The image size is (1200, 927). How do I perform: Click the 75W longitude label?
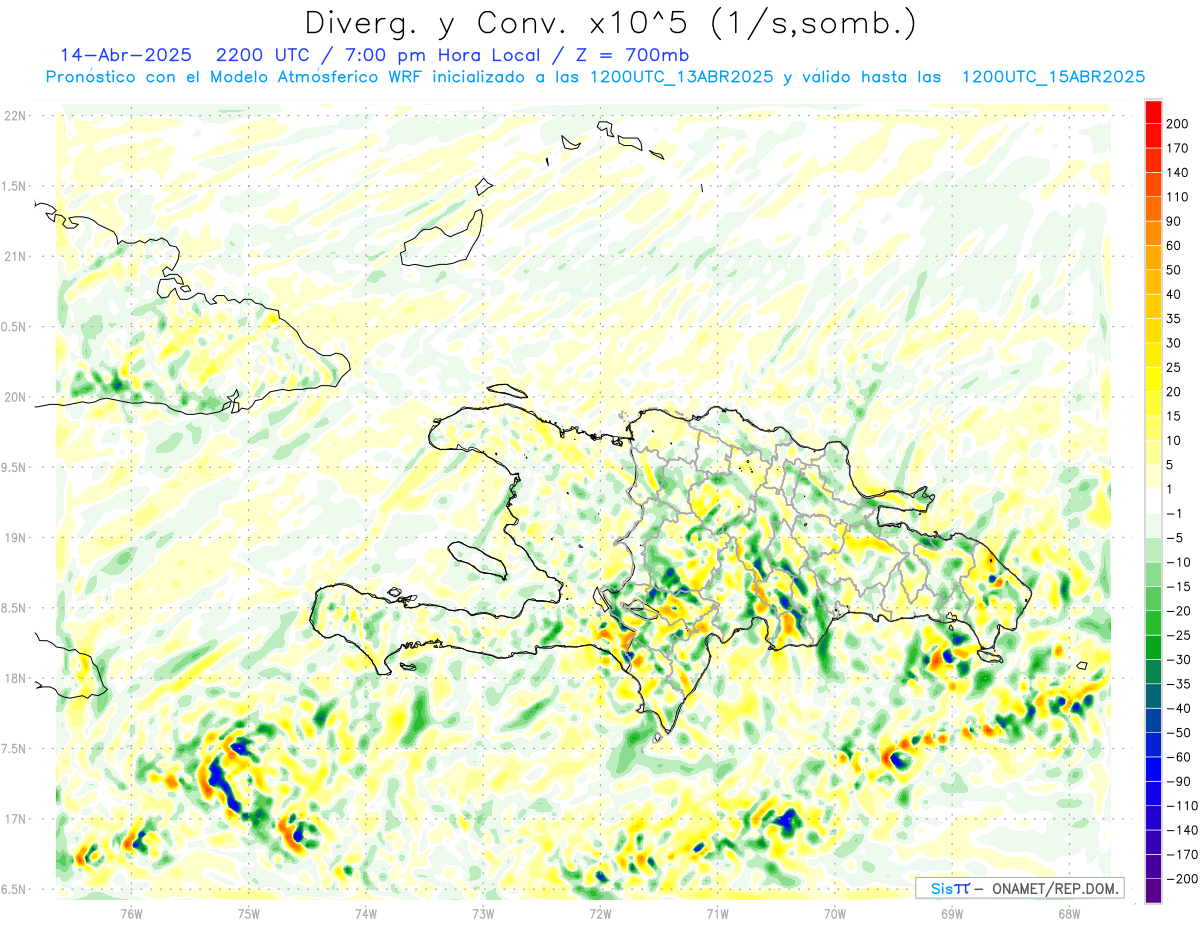[249, 914]
